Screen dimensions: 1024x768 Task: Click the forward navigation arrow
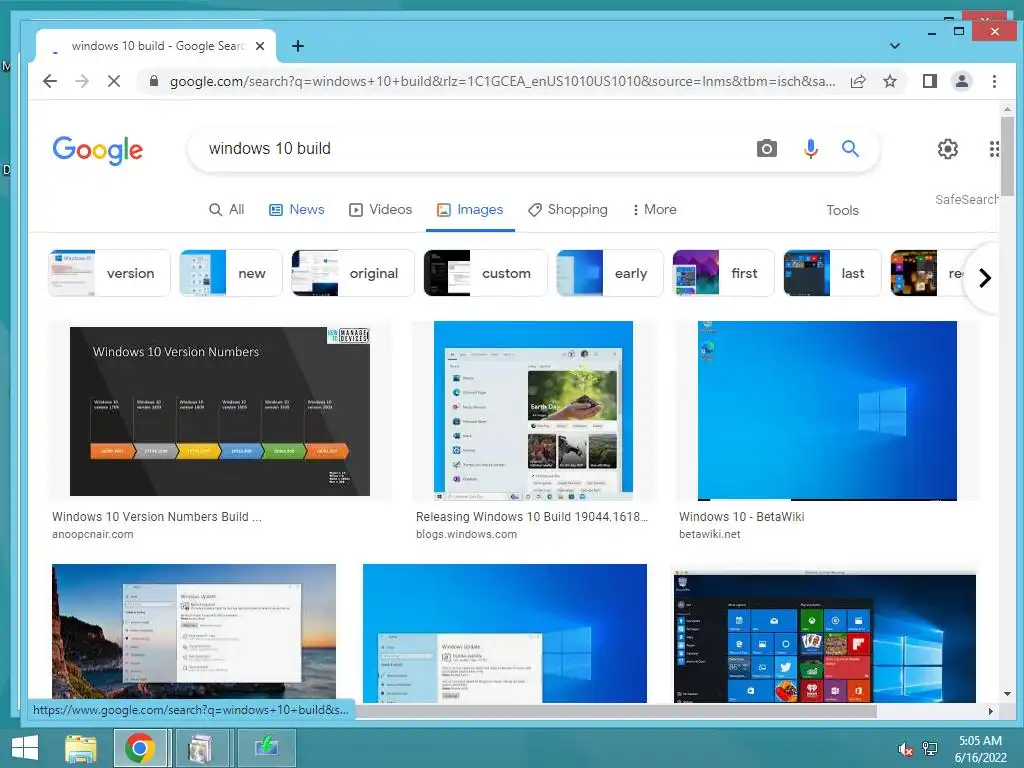tap(82, 81)
